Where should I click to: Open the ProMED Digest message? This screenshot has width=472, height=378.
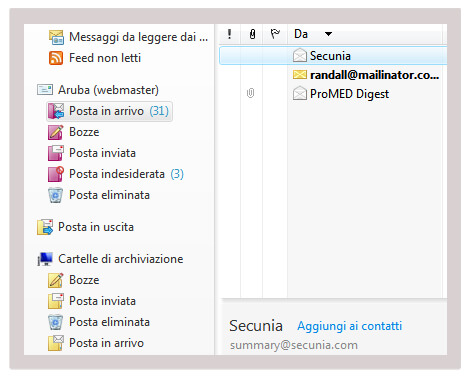pyautogui.click(x=349, y=94)
